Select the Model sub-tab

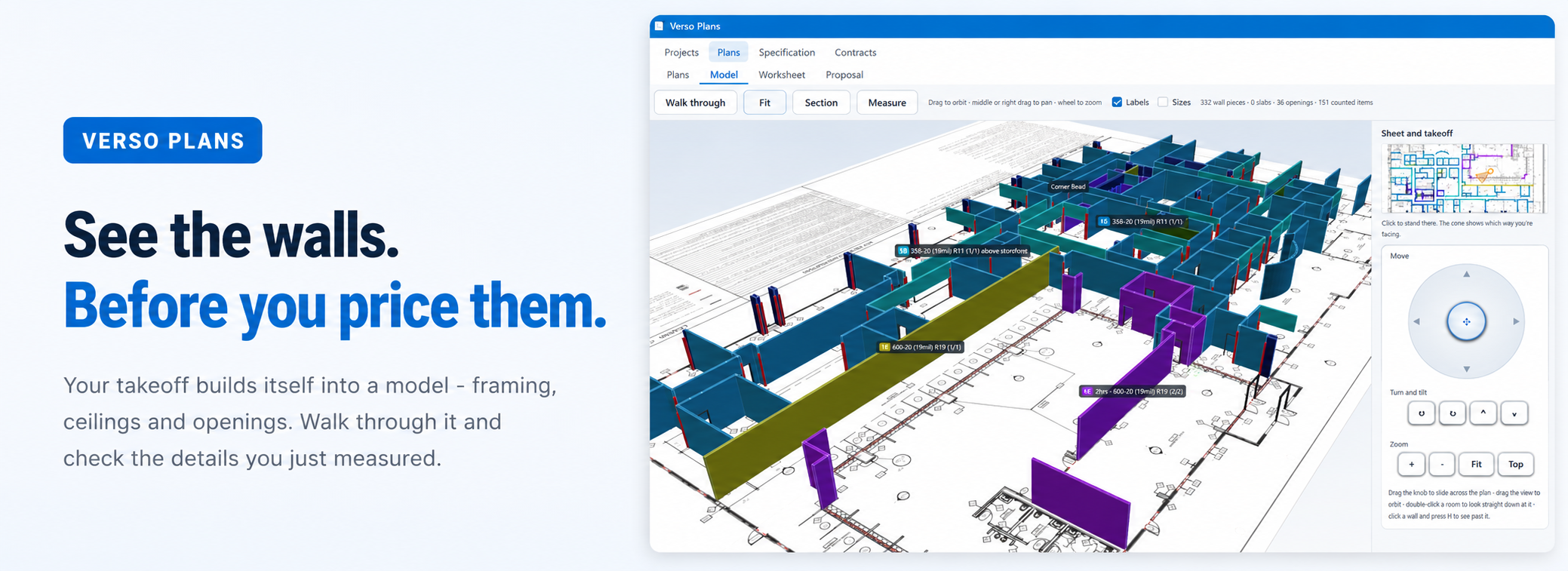pyautogui.click(x=724, y=75)
